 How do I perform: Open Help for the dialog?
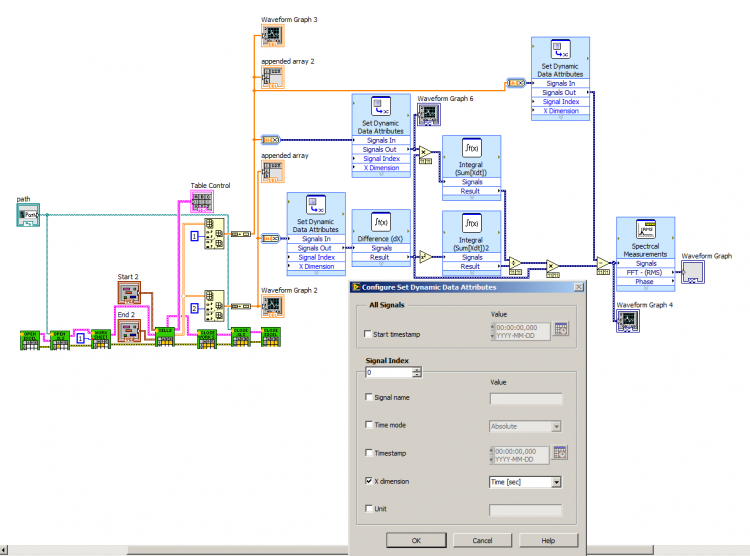(x=548, y=540)
